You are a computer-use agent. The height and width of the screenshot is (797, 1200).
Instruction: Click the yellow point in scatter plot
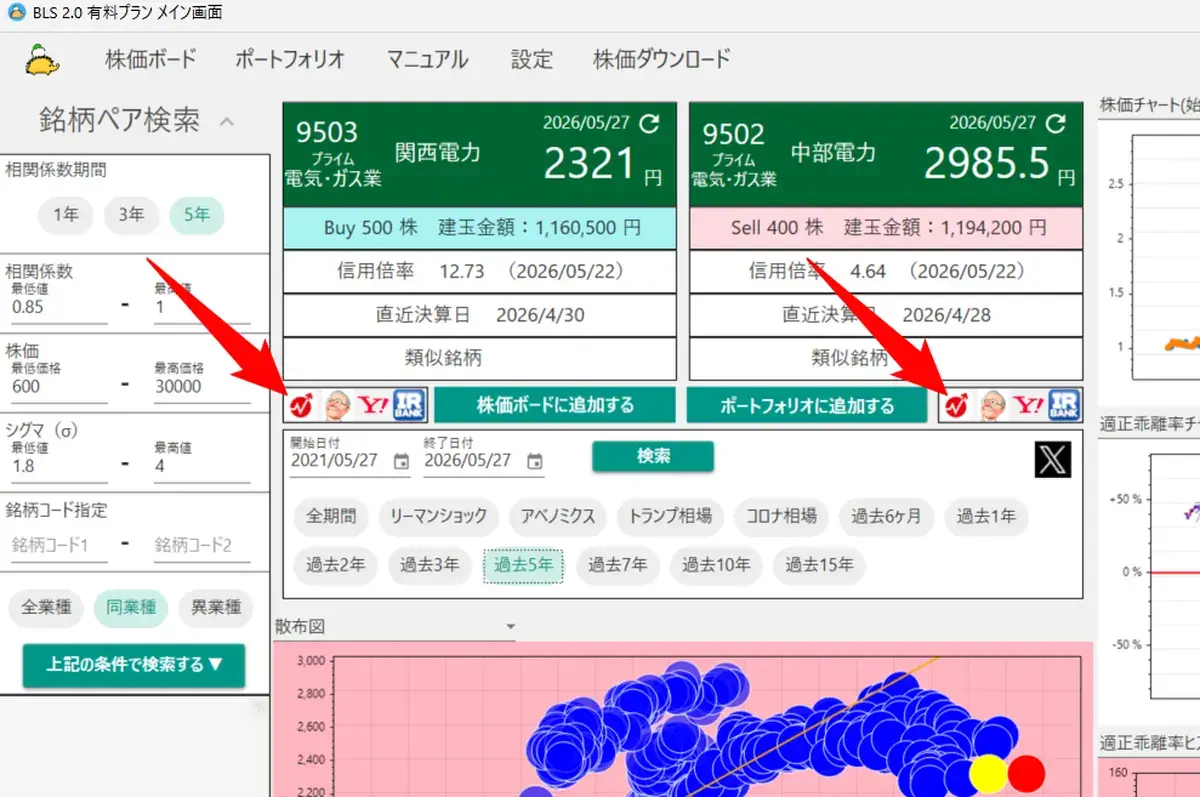click(988, 774)
